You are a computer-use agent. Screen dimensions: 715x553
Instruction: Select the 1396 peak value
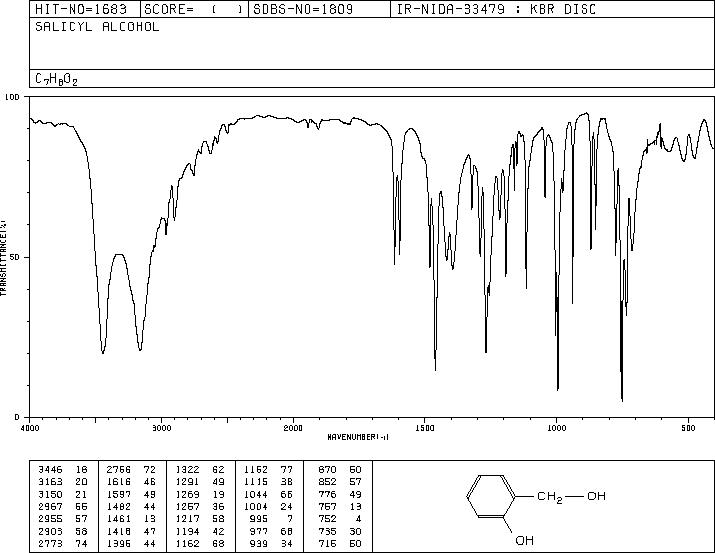119,543
